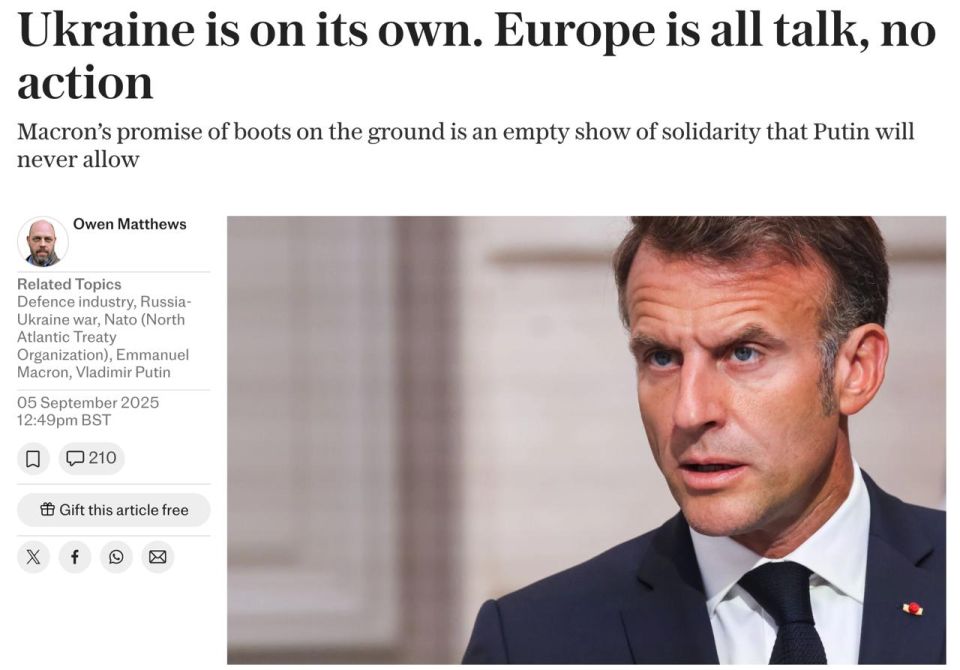Bookmark this article using the save icon

(x=34, y=458)
